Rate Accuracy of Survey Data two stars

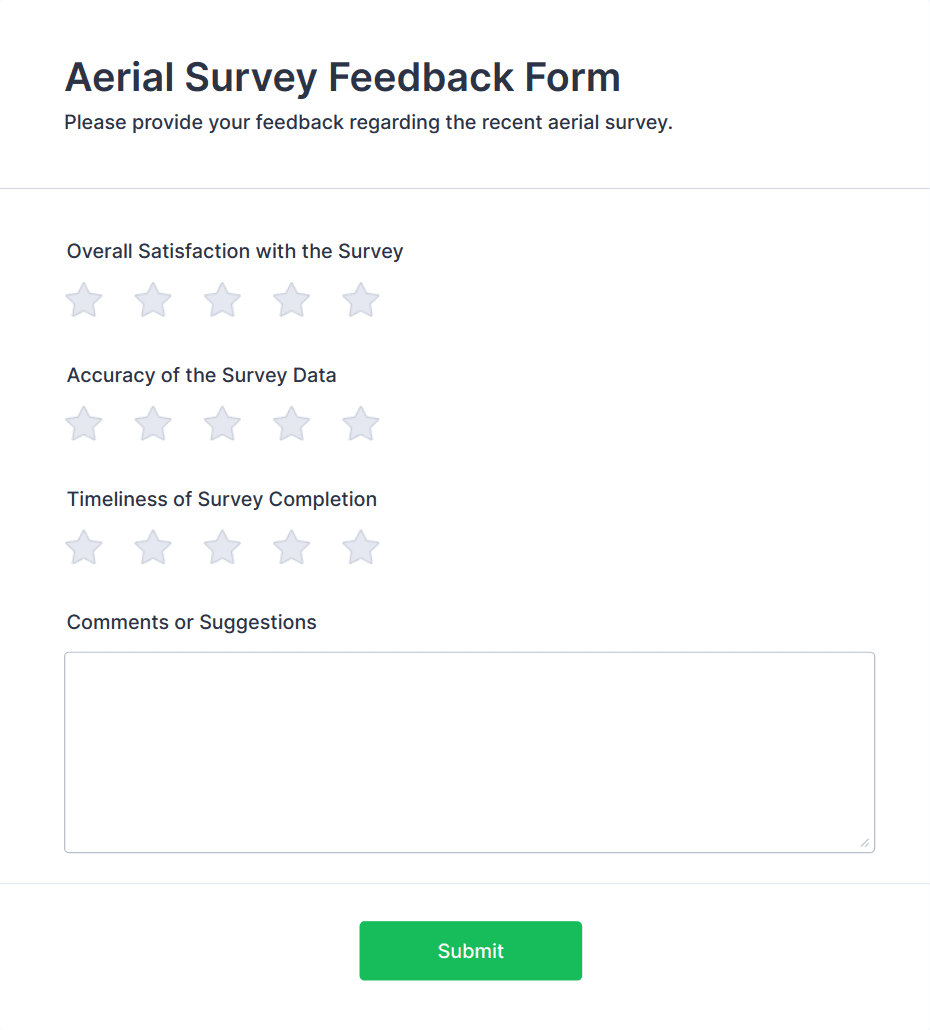153,423
